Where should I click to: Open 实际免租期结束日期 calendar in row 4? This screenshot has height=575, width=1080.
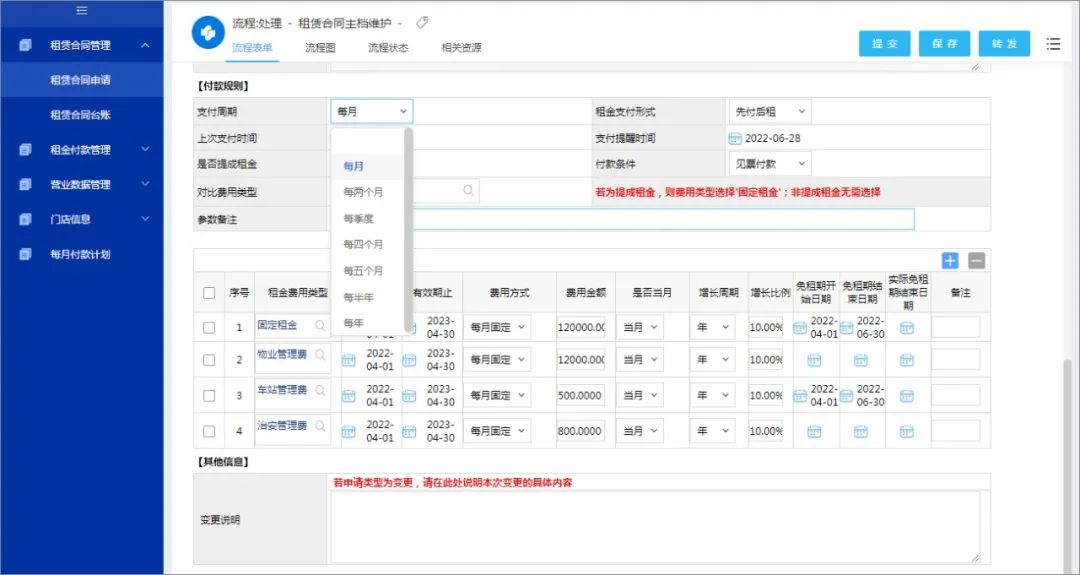pos(906,431)
